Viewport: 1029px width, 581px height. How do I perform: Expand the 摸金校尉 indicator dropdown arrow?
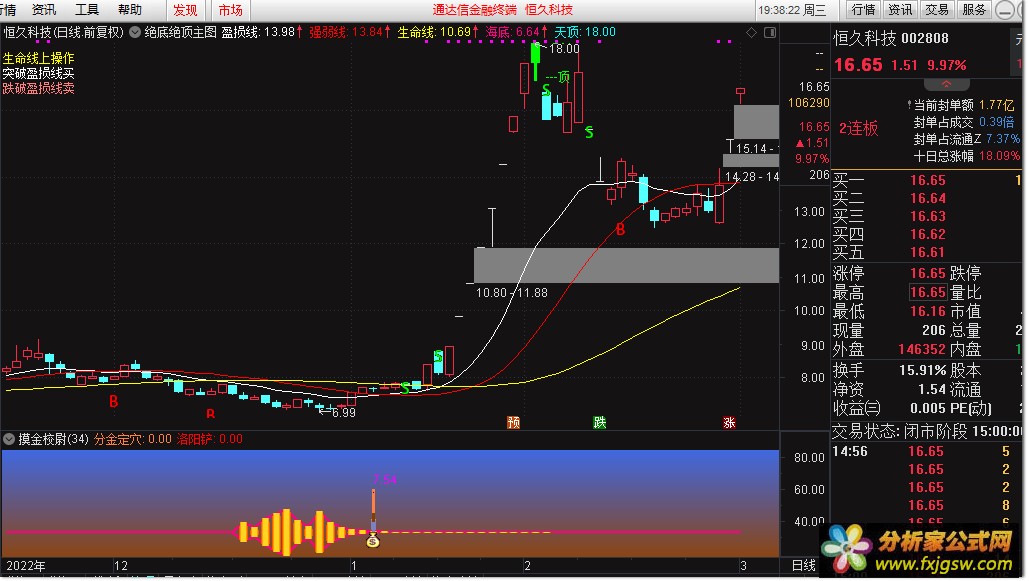[x=9, y=439]
